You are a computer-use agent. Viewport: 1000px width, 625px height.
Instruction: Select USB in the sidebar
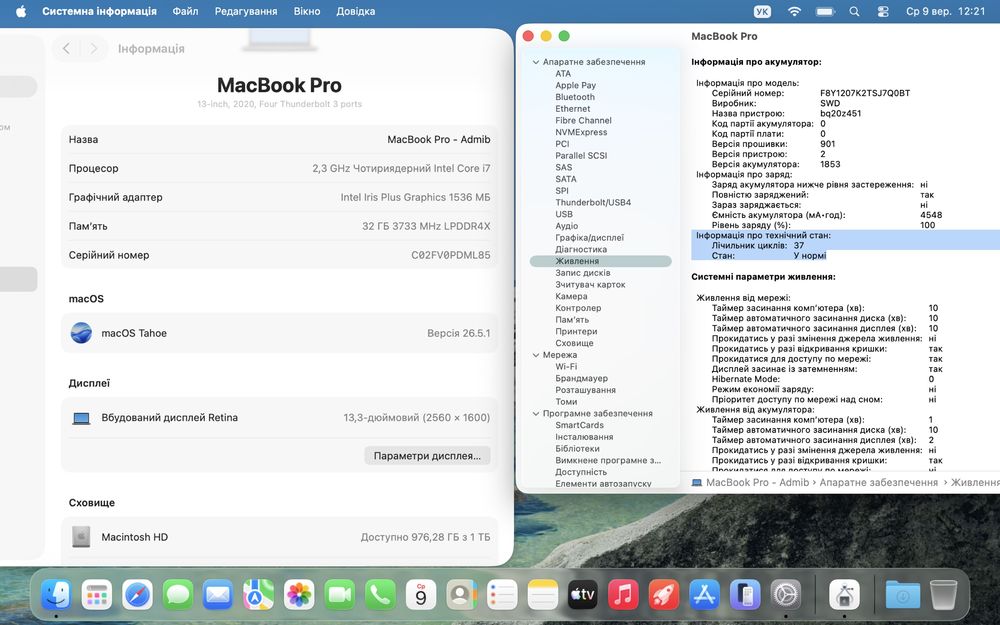pos(564,214)
